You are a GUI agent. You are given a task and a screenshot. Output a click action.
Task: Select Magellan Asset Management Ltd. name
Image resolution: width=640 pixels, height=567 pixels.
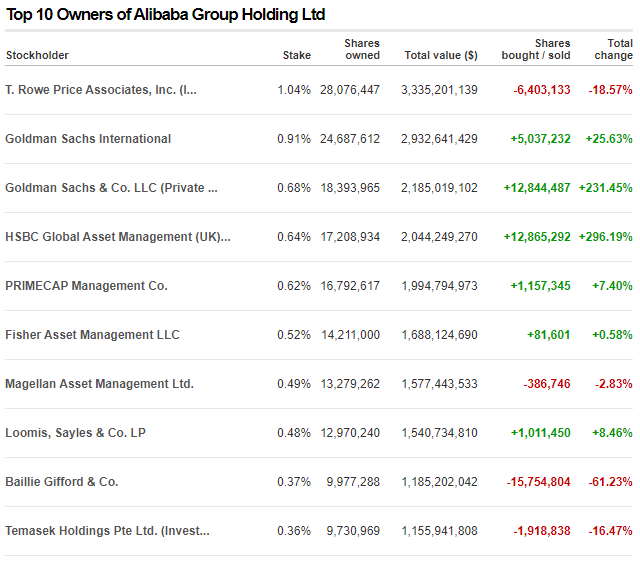click(99, 384)
